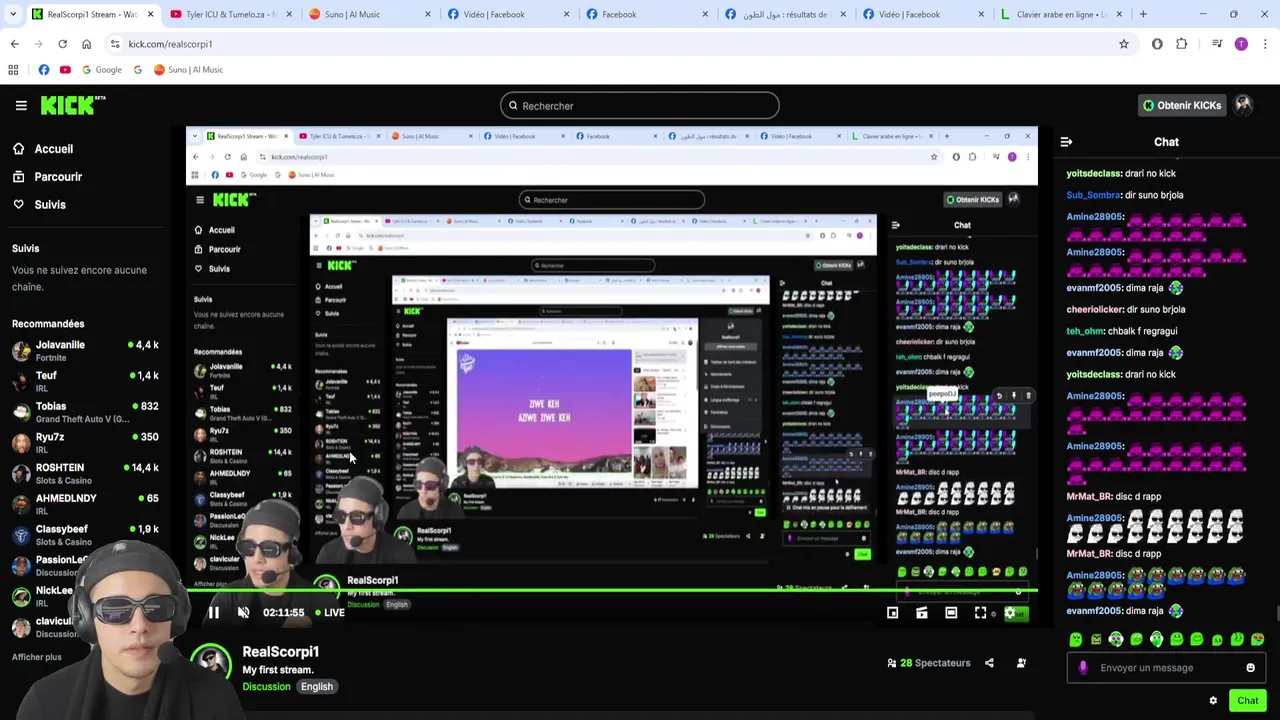1280x720 pixels.
Task: Navigate to Accueil in sidebar
Action: coord(54,149)
